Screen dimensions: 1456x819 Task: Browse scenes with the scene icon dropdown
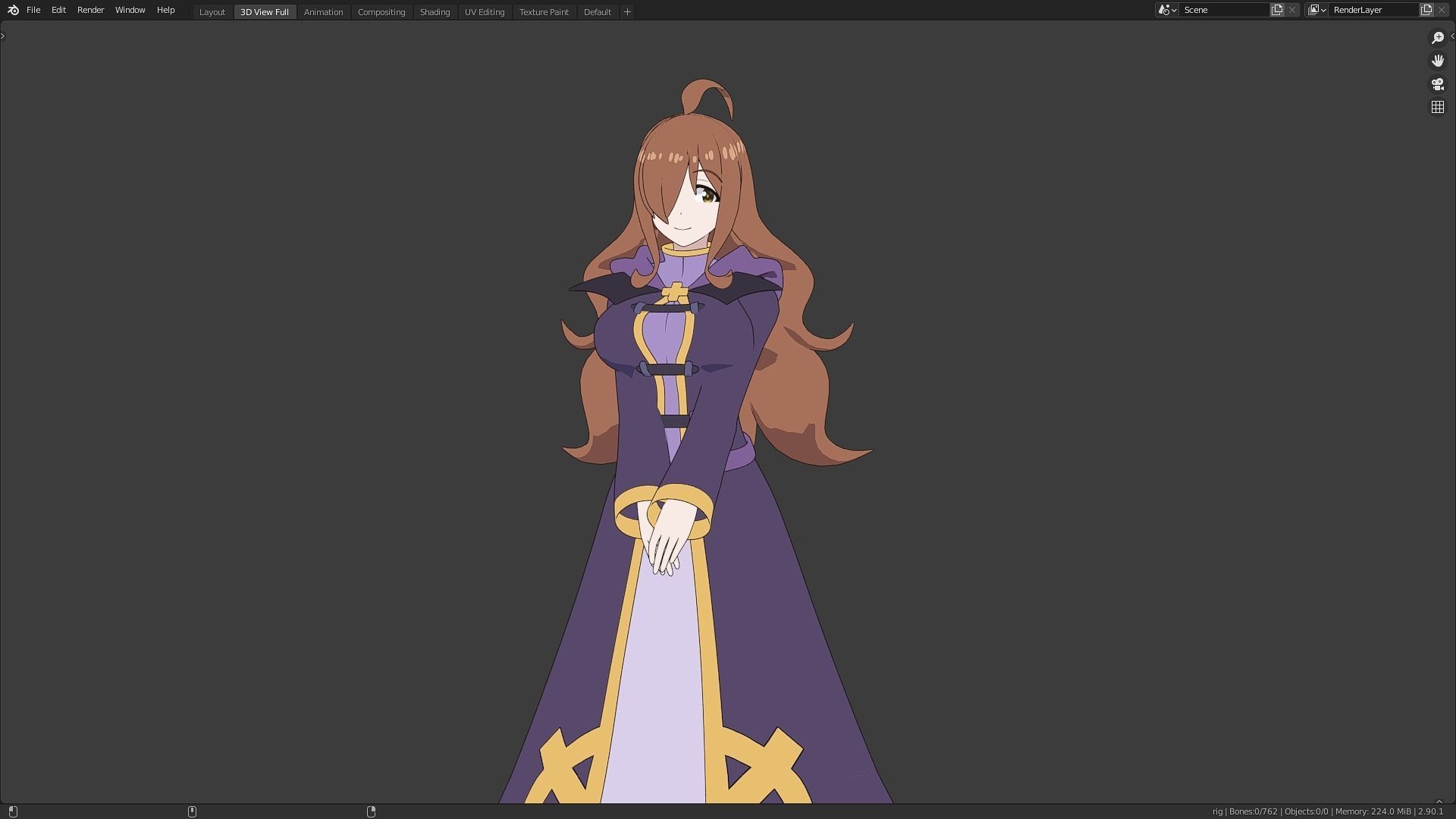coord(1167,10)
